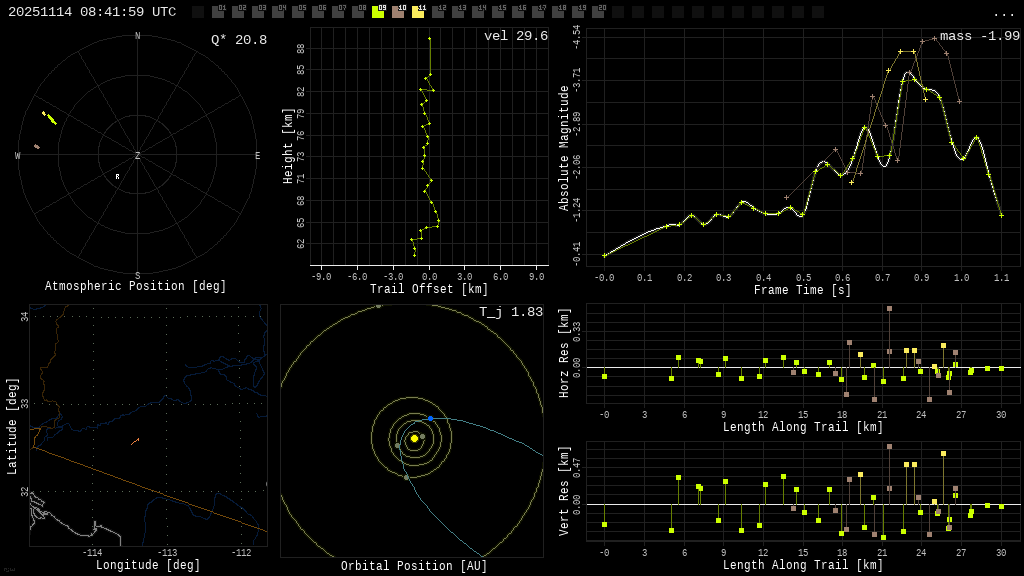This screenshot has width=1024, height=576.
Task: Click the yellow meteor streak in sky plot
Action: click(50, 119)
